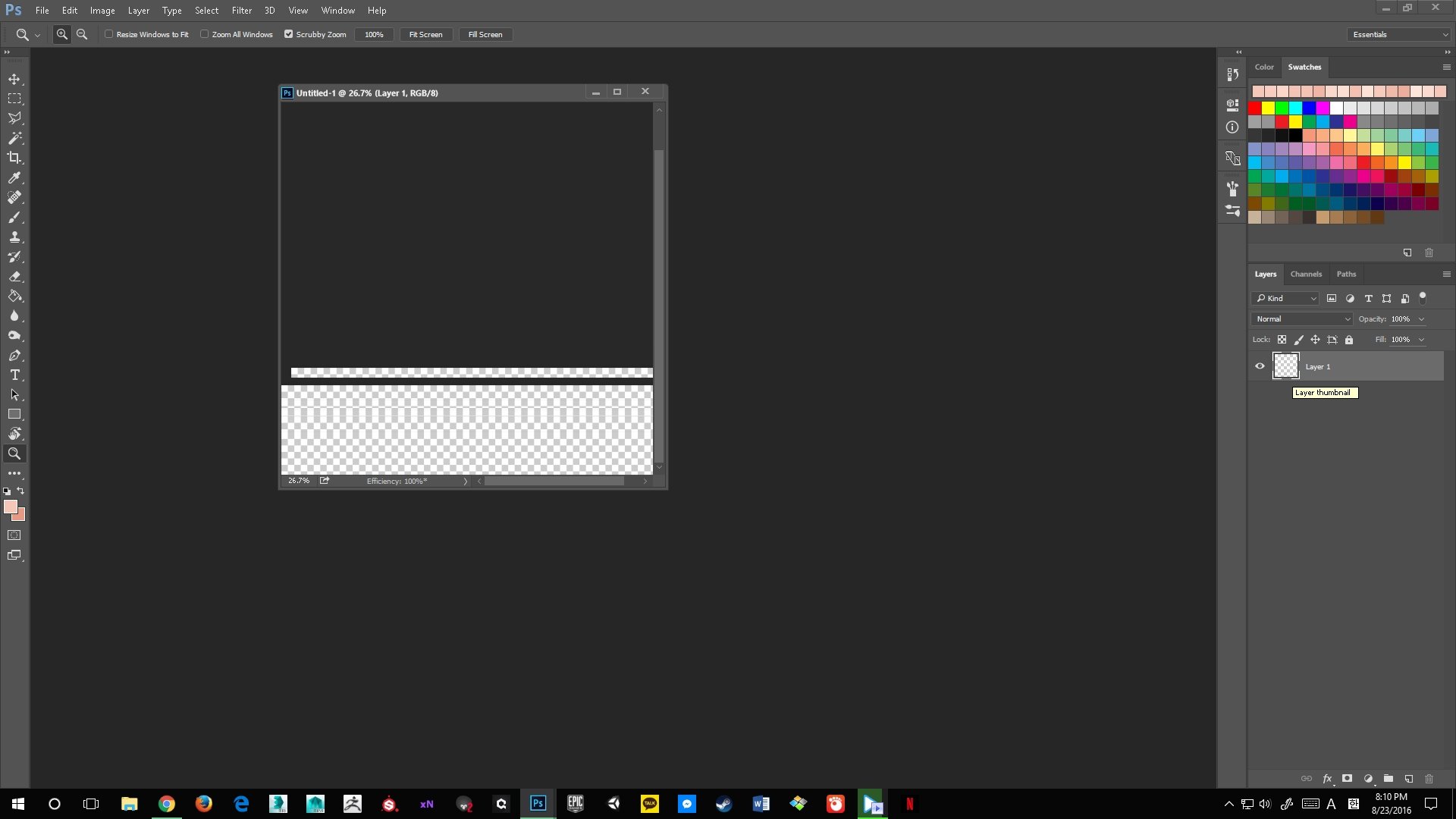Add a layer mask button

click(x=1348, y=779)
